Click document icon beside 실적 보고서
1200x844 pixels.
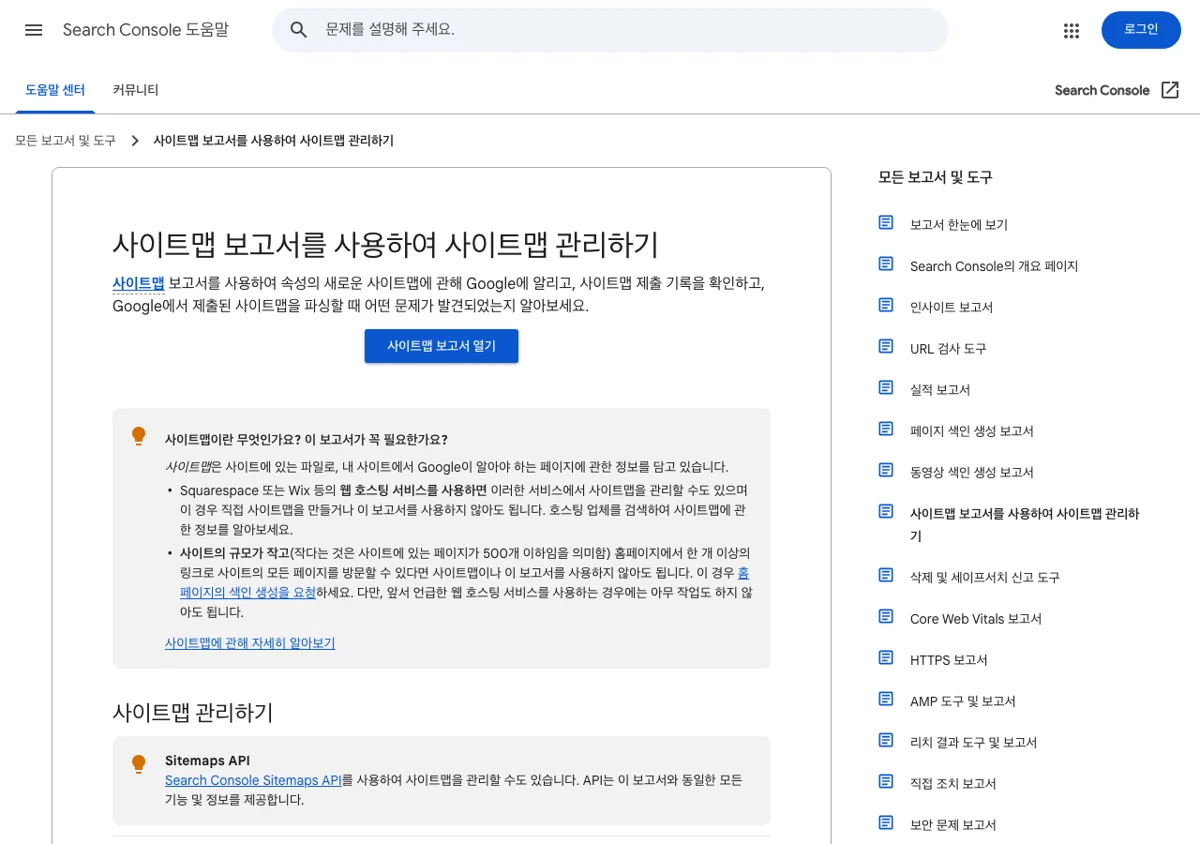(x=886, y=387)
